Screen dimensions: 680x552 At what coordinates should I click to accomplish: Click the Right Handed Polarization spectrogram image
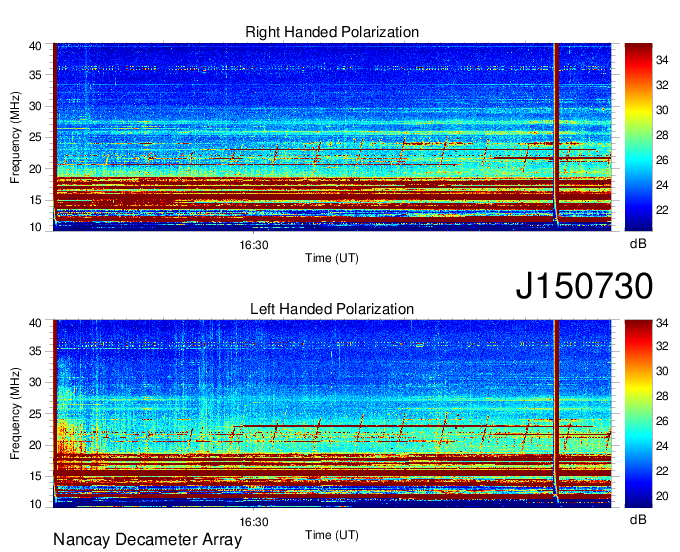pyautogui.click(x=332, y=137)
